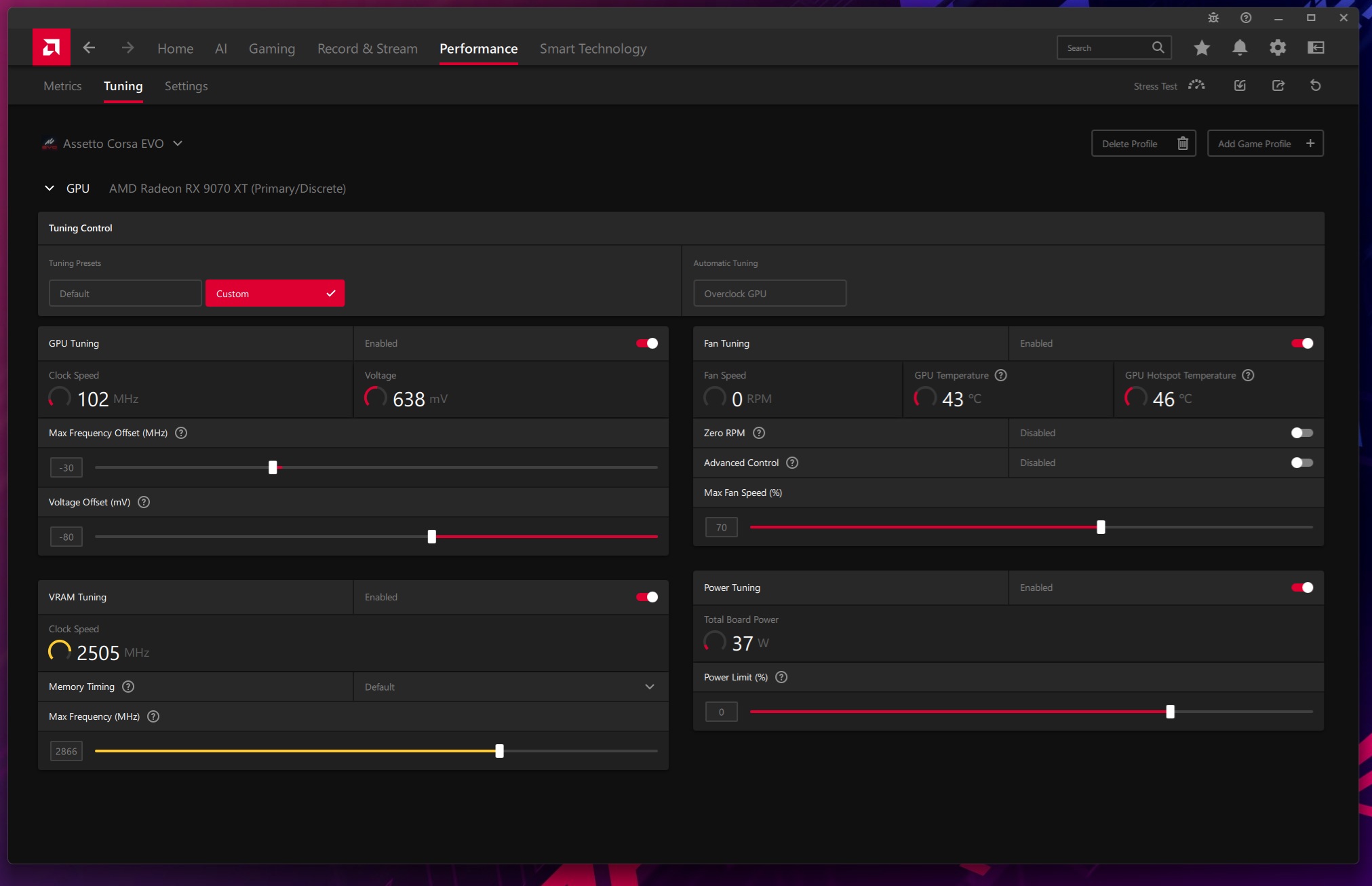Open the Memory Timing dropdown
This screenshot has width=1372, height=886.
coord(510,687)
